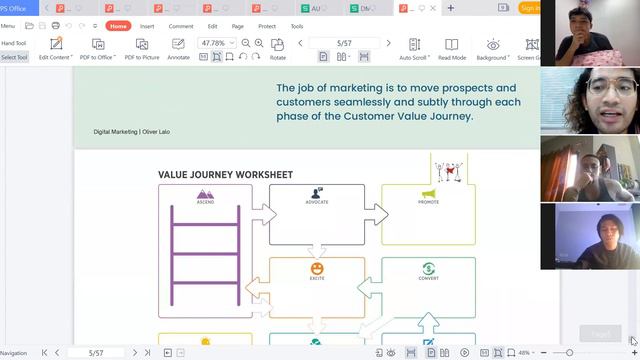
Task: Click the actual size 1:1 icon in toolbar
Action: point(203,57)
